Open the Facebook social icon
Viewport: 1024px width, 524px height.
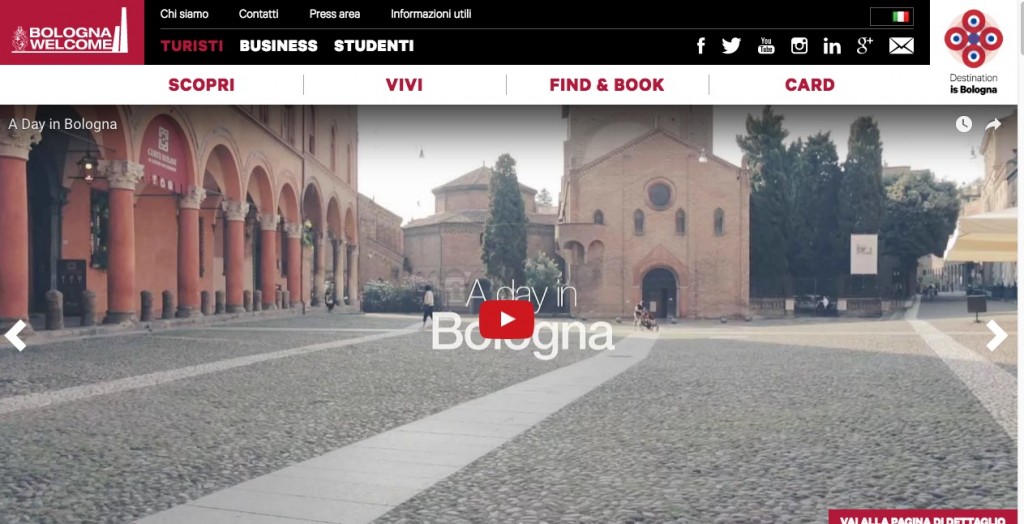point(701,46)
